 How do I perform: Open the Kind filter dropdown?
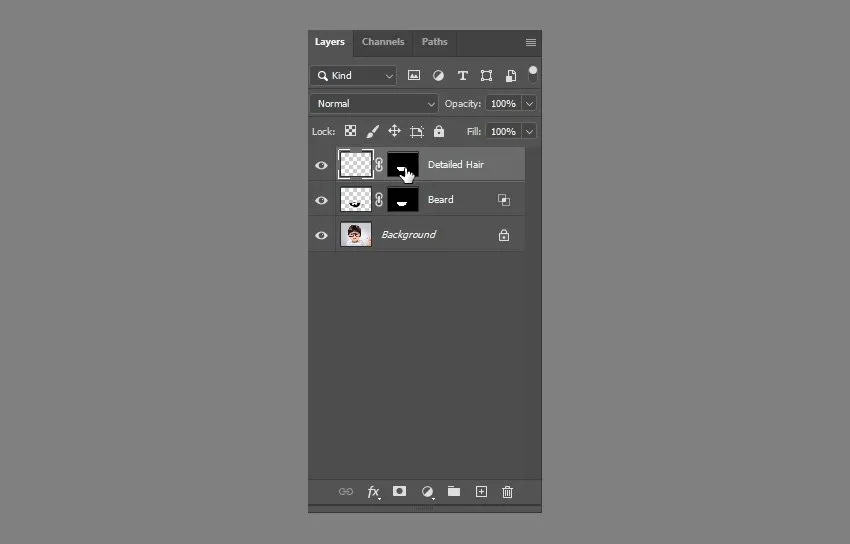point(353,76)
